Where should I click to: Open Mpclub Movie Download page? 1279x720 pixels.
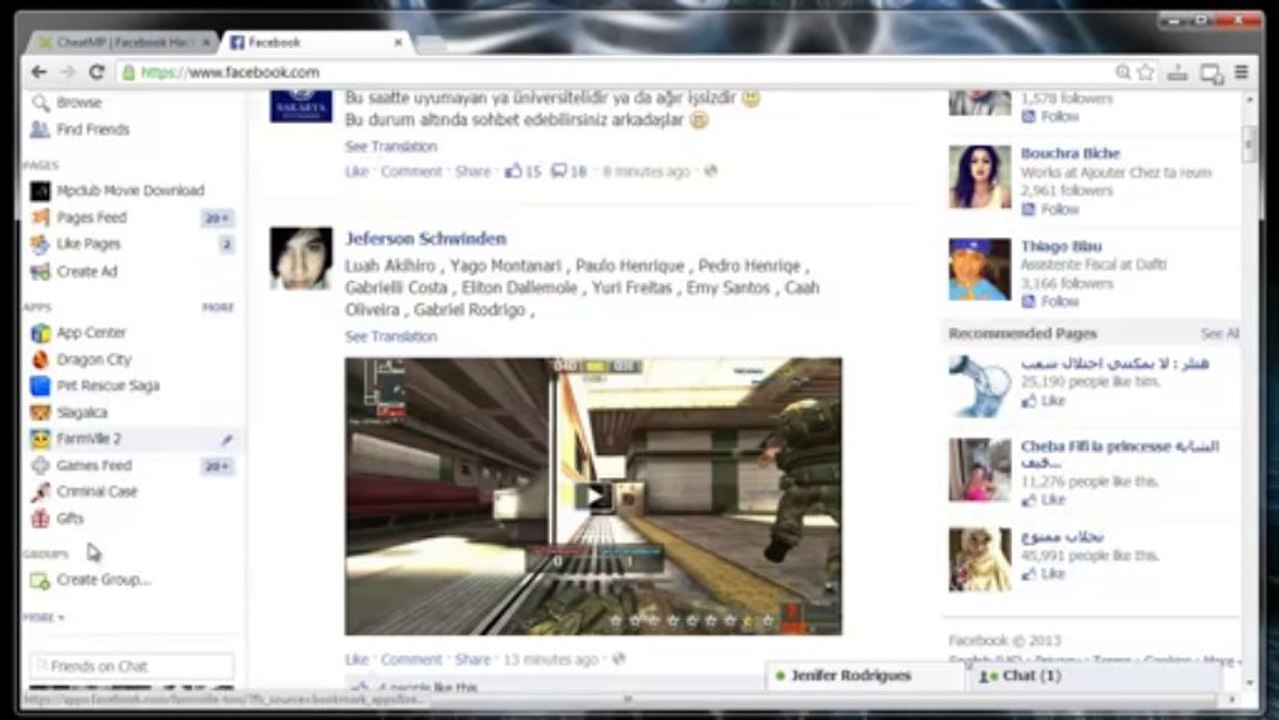(130, 190)
